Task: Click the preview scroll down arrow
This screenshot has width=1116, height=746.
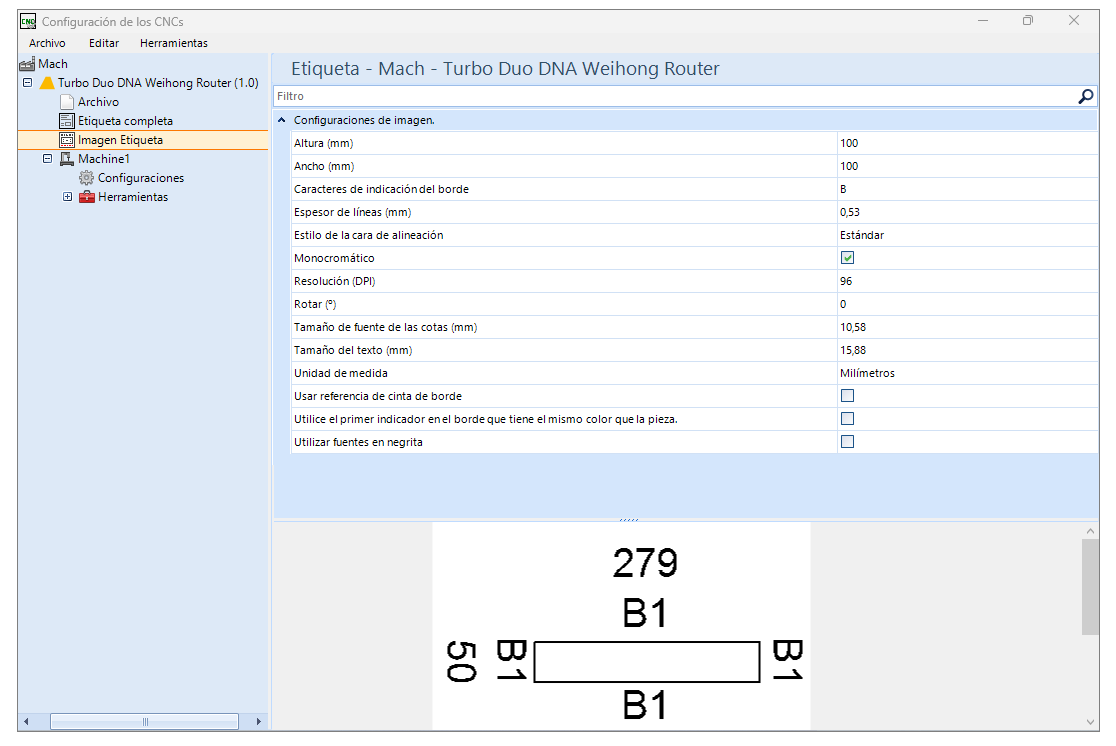Action: click(1090, 722)
